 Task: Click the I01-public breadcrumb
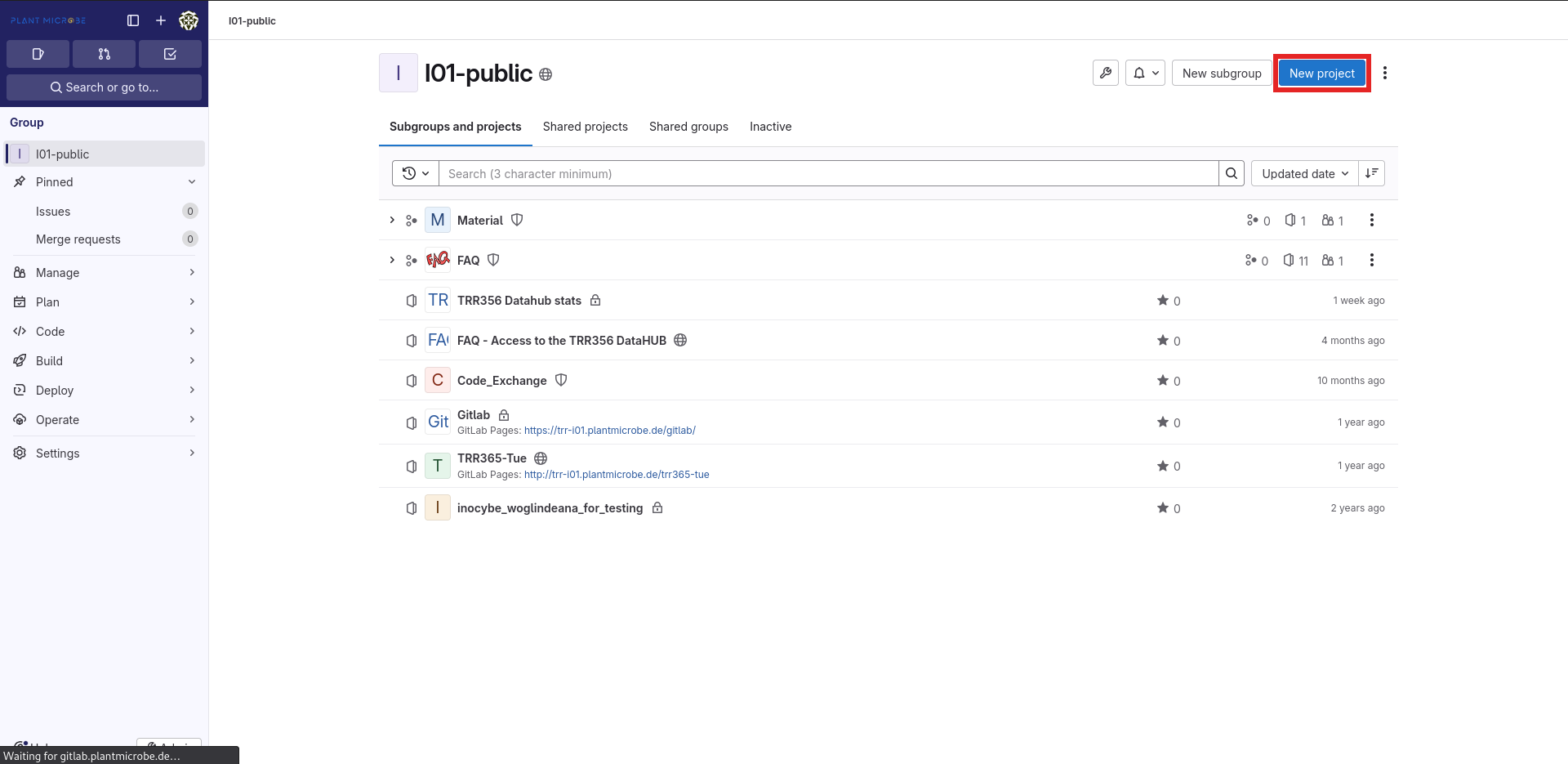(x=252, y=20)
